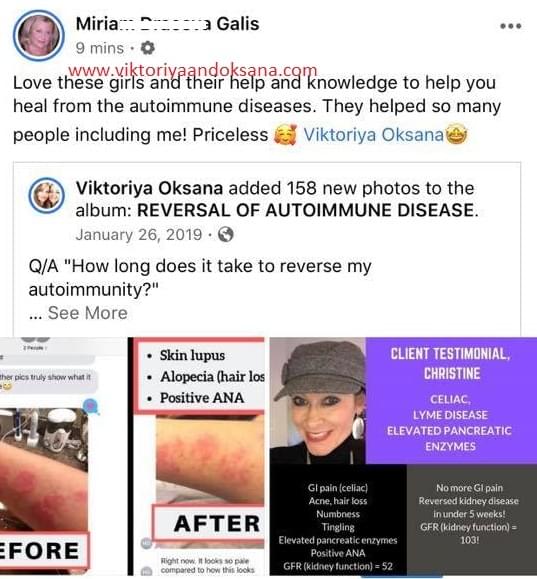The width and height of the screenshot is (537, 579).
Task: Click the 9 mins timestamp
Action: click(100, 48)
